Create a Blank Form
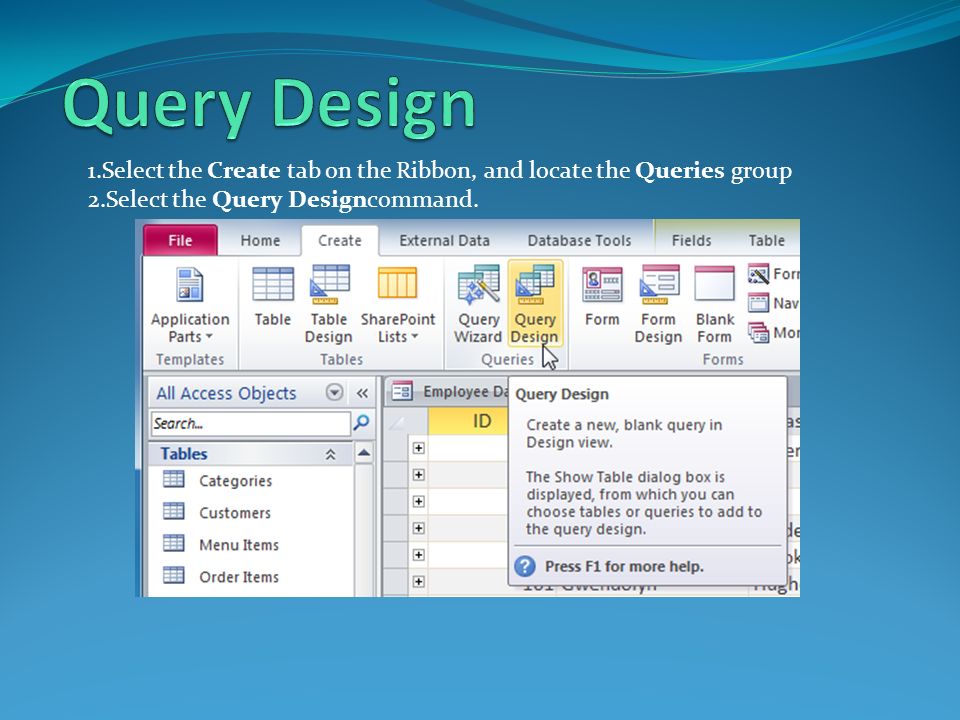This screenshot has height=720, width=960. (x=714, y=305)
